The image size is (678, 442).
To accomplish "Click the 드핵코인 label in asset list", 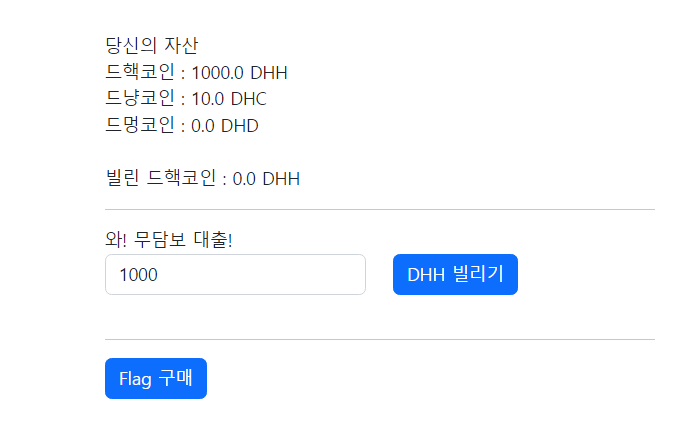I will coord(140,72).
